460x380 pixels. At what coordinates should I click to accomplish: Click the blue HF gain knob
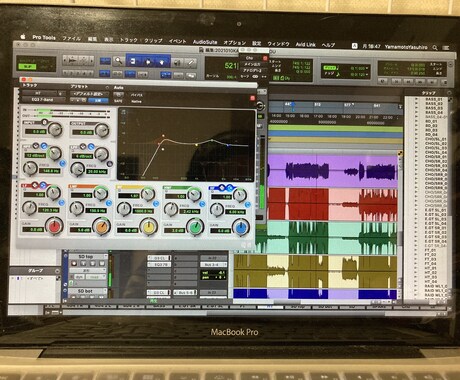click(x=241, y=227)
